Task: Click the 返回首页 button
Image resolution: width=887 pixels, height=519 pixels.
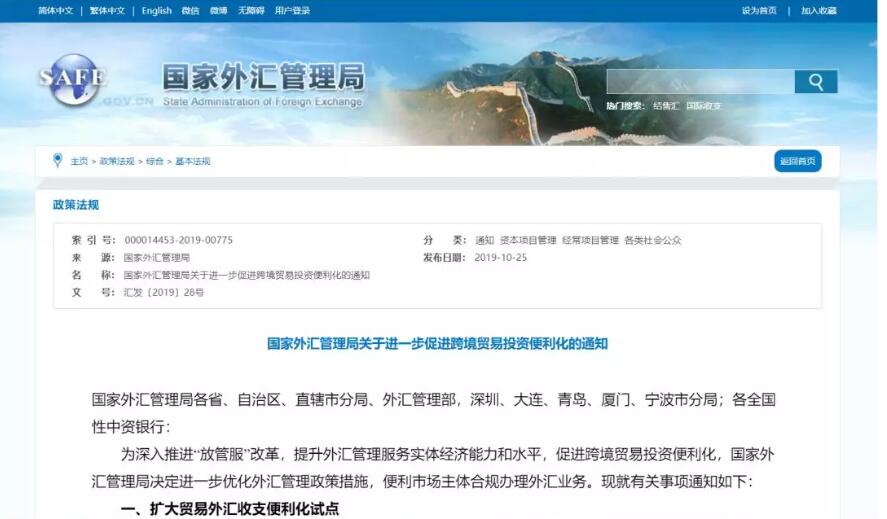Action: click(798, 161)
